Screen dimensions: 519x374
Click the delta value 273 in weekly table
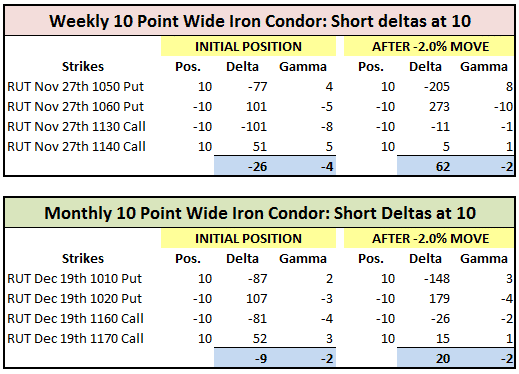(439, 107)
